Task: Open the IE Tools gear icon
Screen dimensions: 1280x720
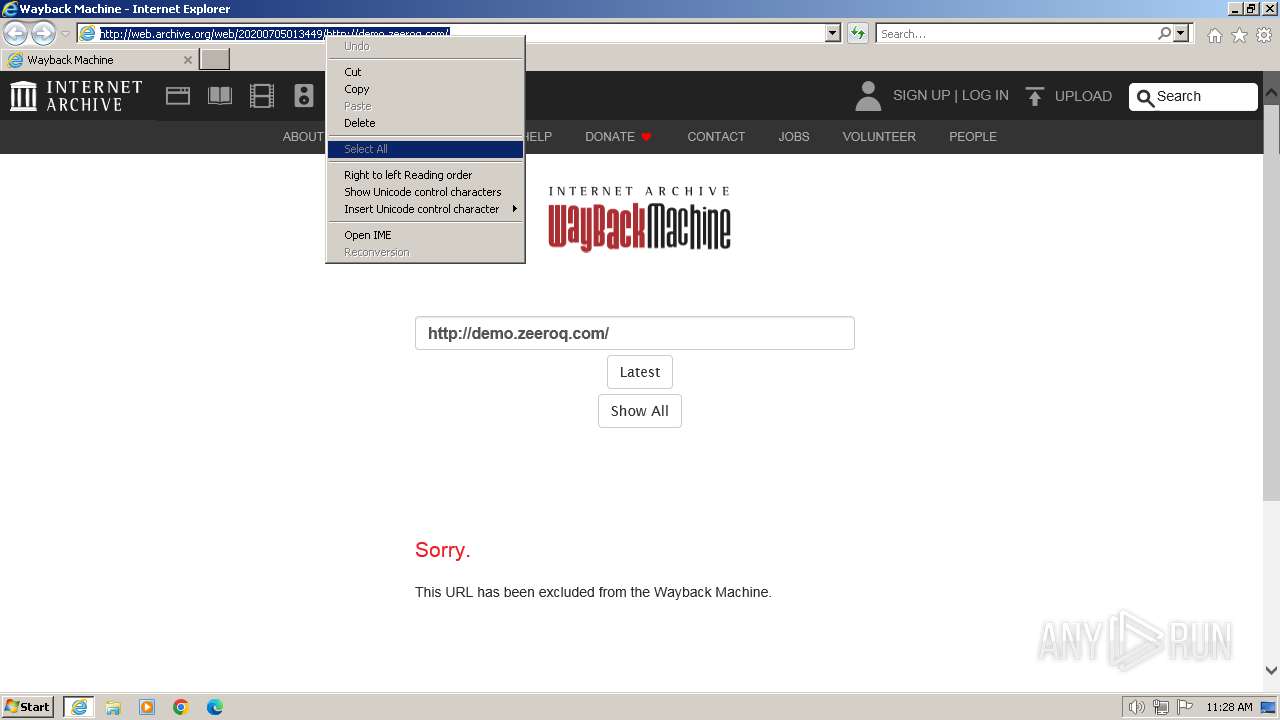Action: tap(1264, 35)
